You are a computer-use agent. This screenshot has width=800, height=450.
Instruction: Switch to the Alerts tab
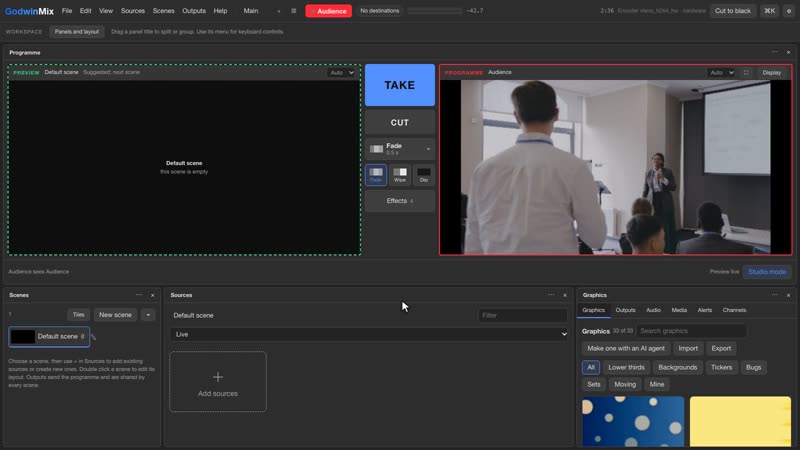[705, 310]
